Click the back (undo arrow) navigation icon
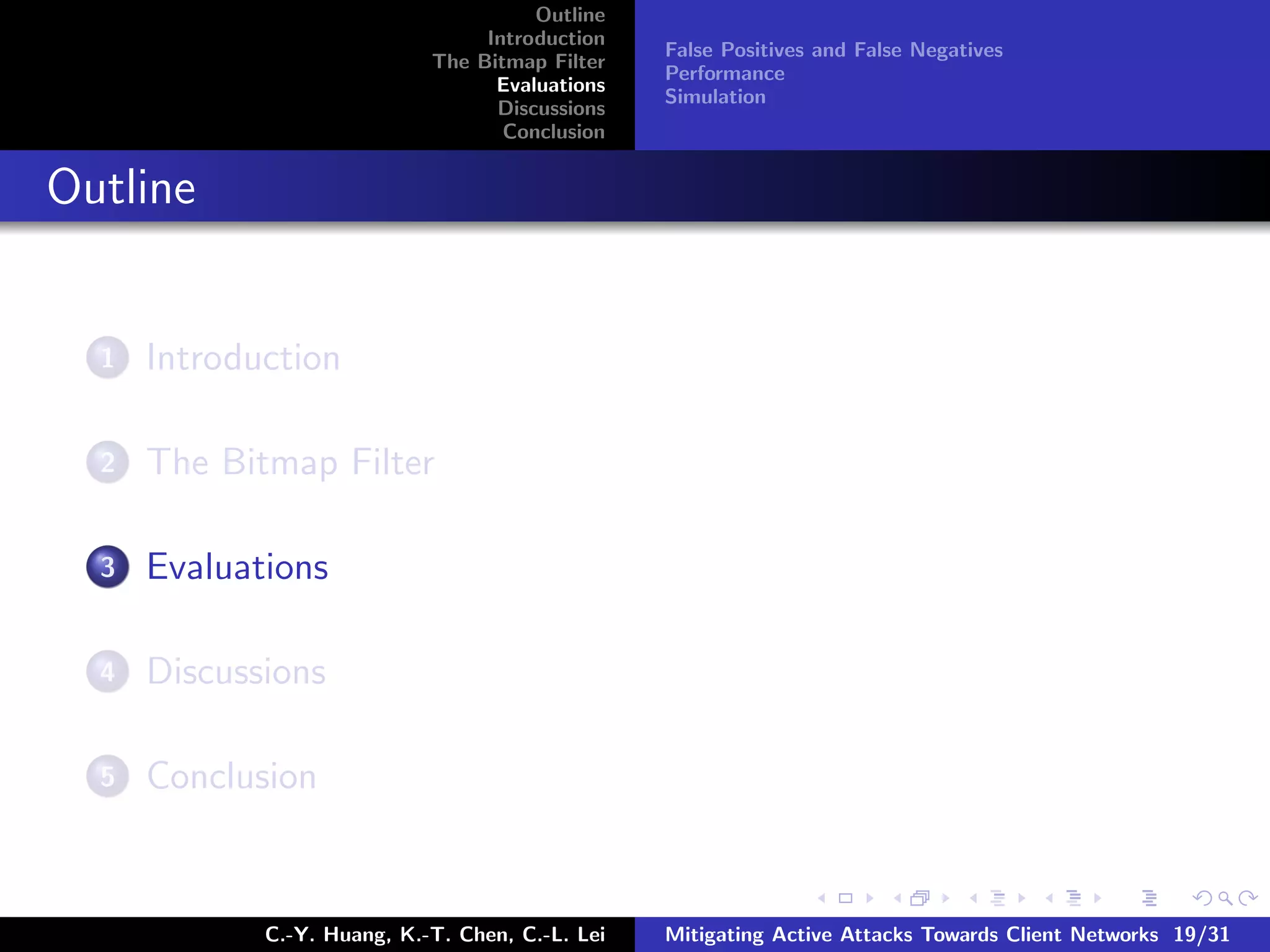Screen dimensions: 1270x952 point(1202,898)
